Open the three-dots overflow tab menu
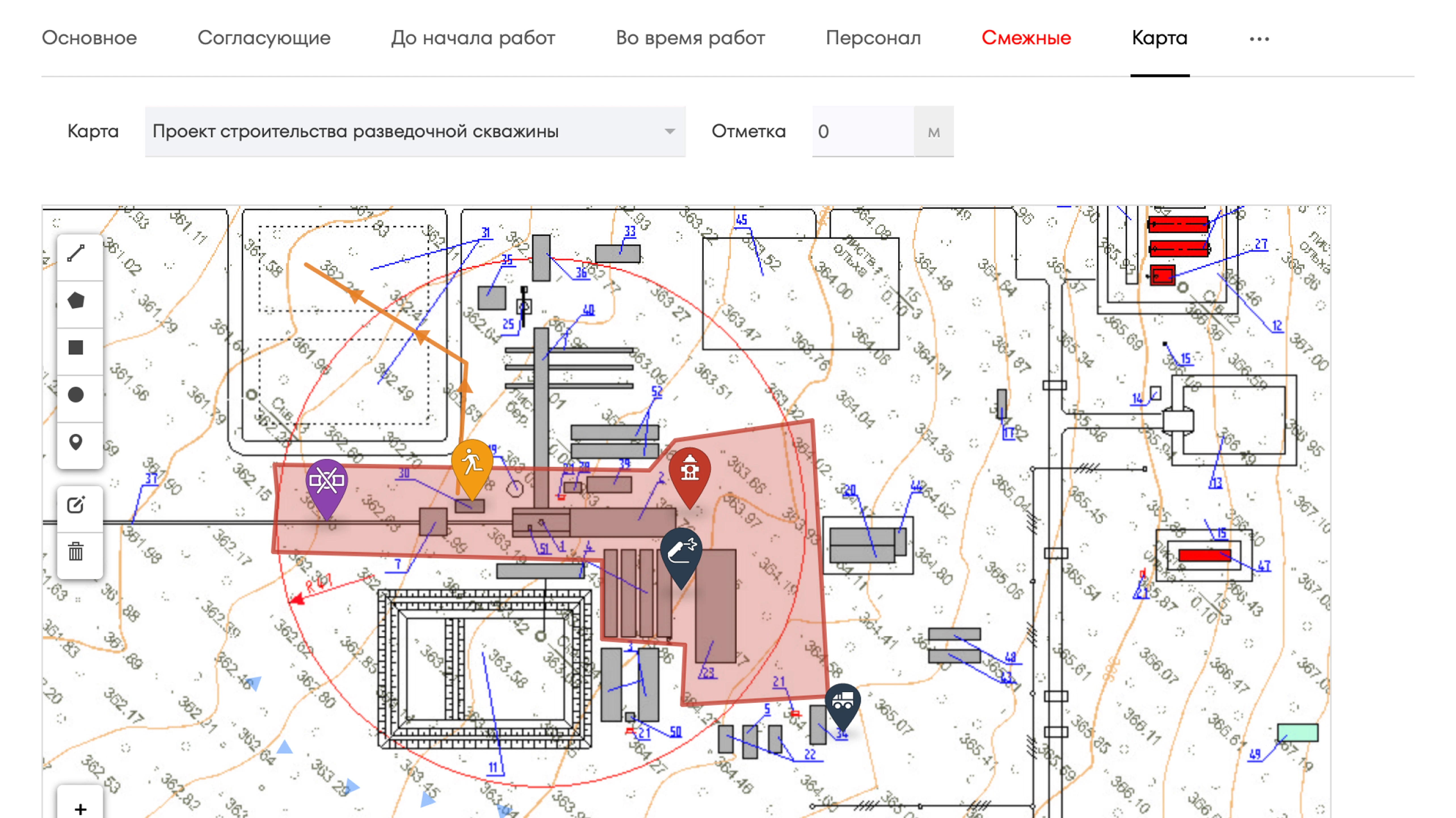 click(1259, 38)
